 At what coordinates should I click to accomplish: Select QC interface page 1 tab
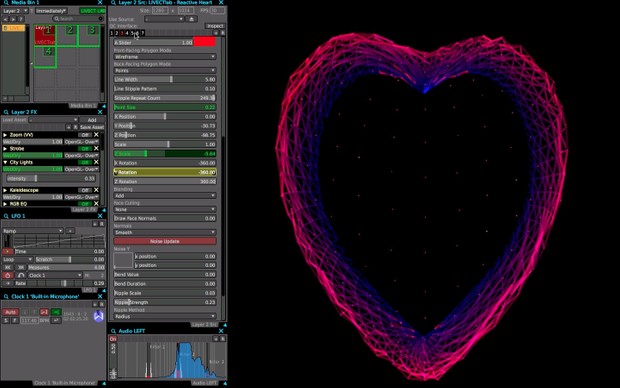click(x=112, y=33)
